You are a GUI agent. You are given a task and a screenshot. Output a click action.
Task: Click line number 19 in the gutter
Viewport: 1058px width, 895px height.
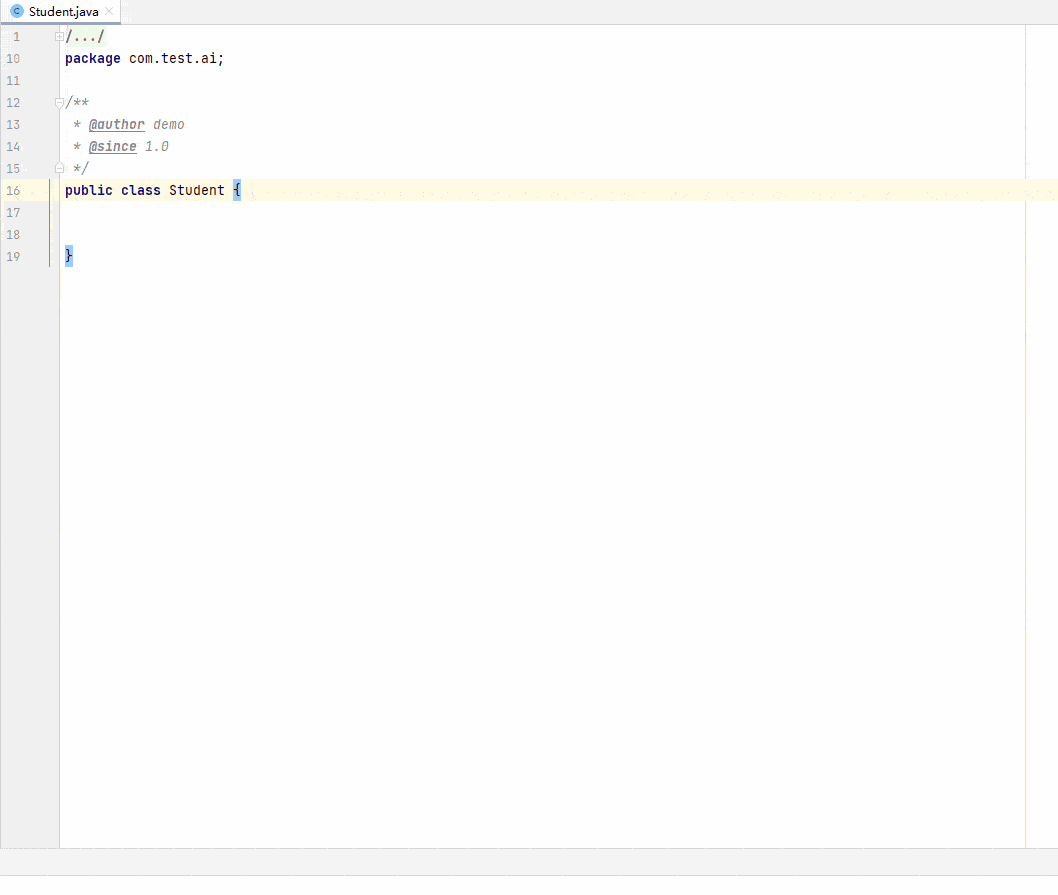[13, 256]
